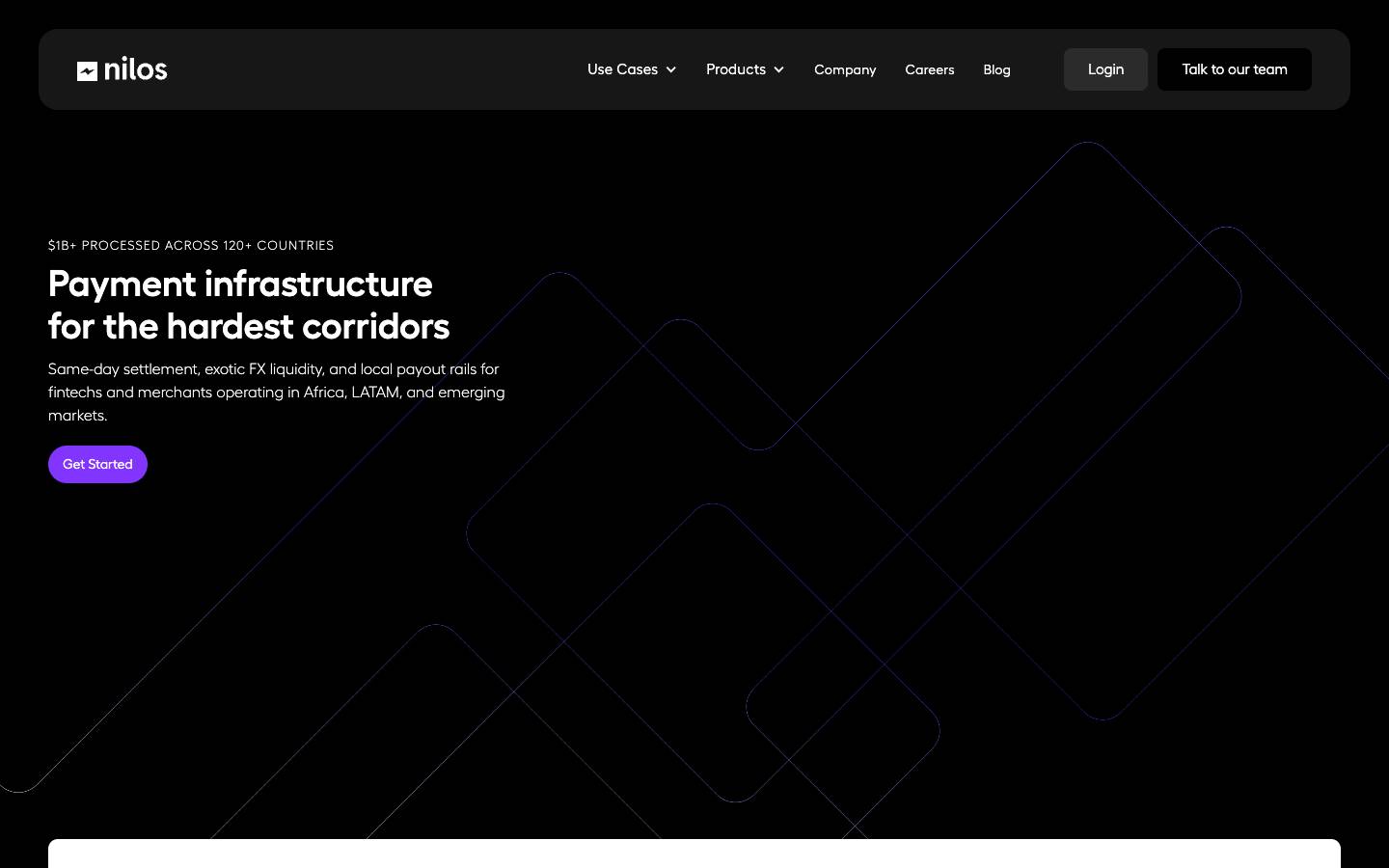Click the Same-day settlement description paragraph
Image resolution: width=1389 pixels, height=868 pixels.
coord(277,392)
